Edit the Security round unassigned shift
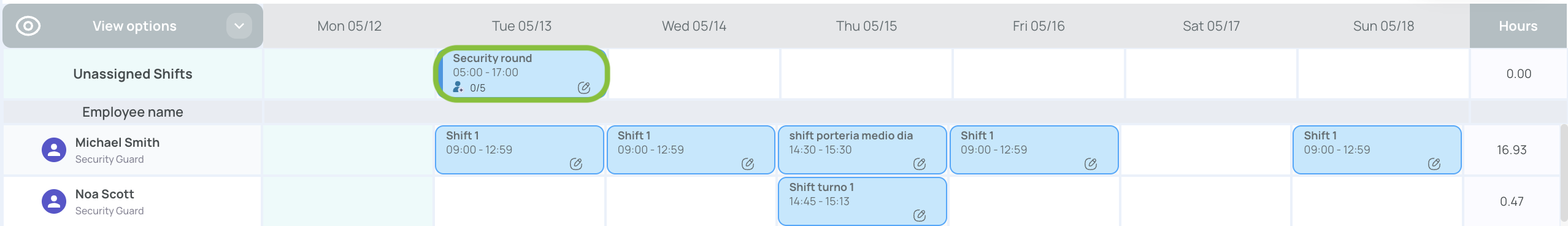1568x226 pixels. [x=583, y=88]
